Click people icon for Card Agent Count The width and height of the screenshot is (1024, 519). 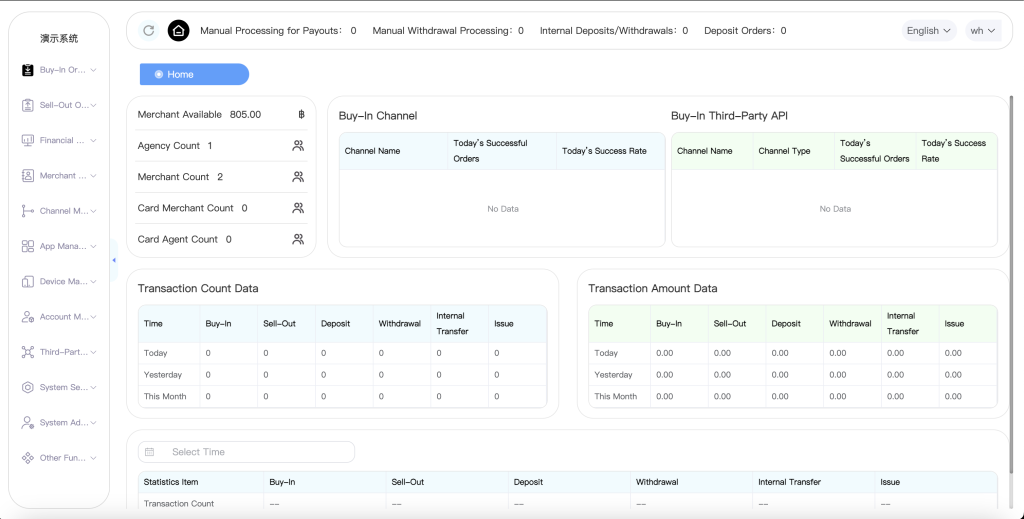tap(298, 240)
